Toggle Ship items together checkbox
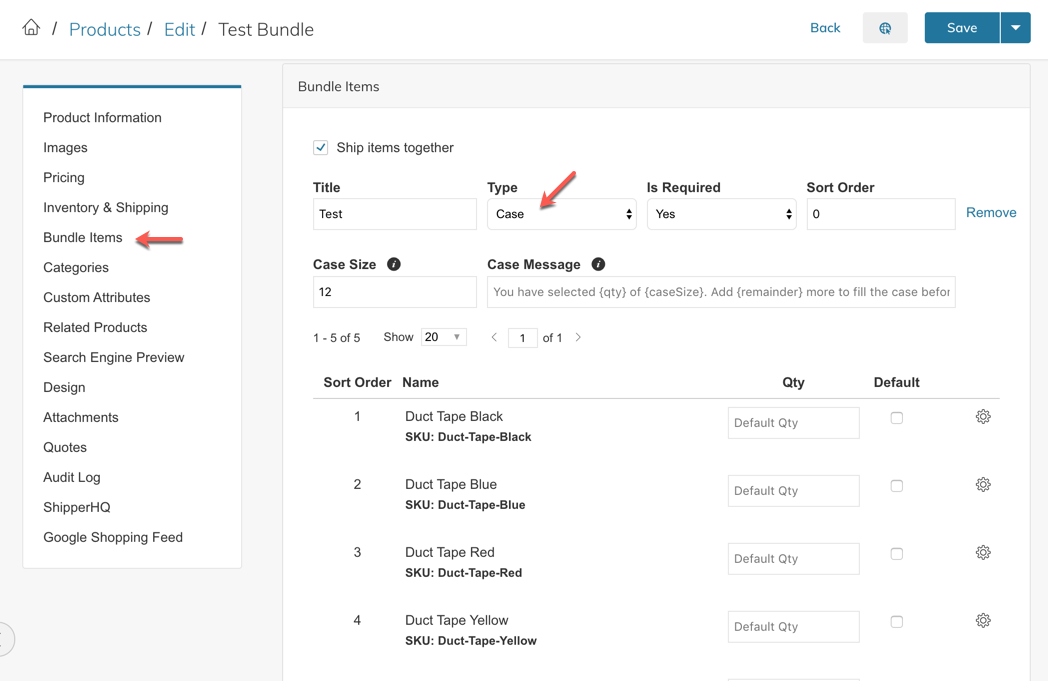 tap(321, 148)
